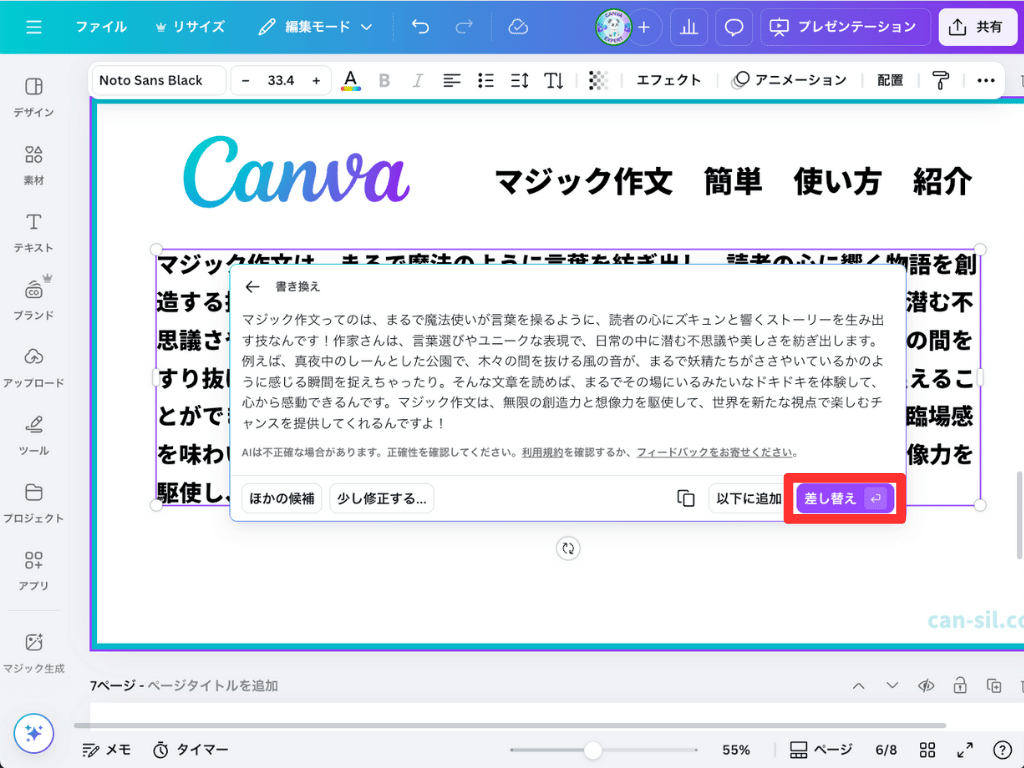Open the アプリ sidebar panel
The height and width of the screenshot is (768, 1024).
click(34, 570)
